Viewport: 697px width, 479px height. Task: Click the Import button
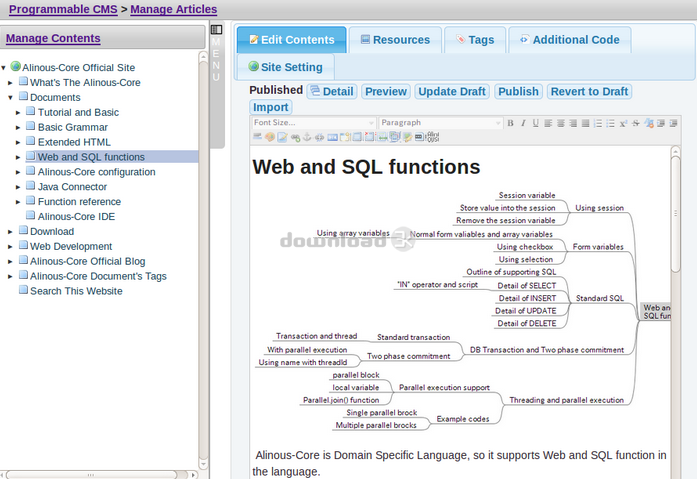click(x=271, y=107)
